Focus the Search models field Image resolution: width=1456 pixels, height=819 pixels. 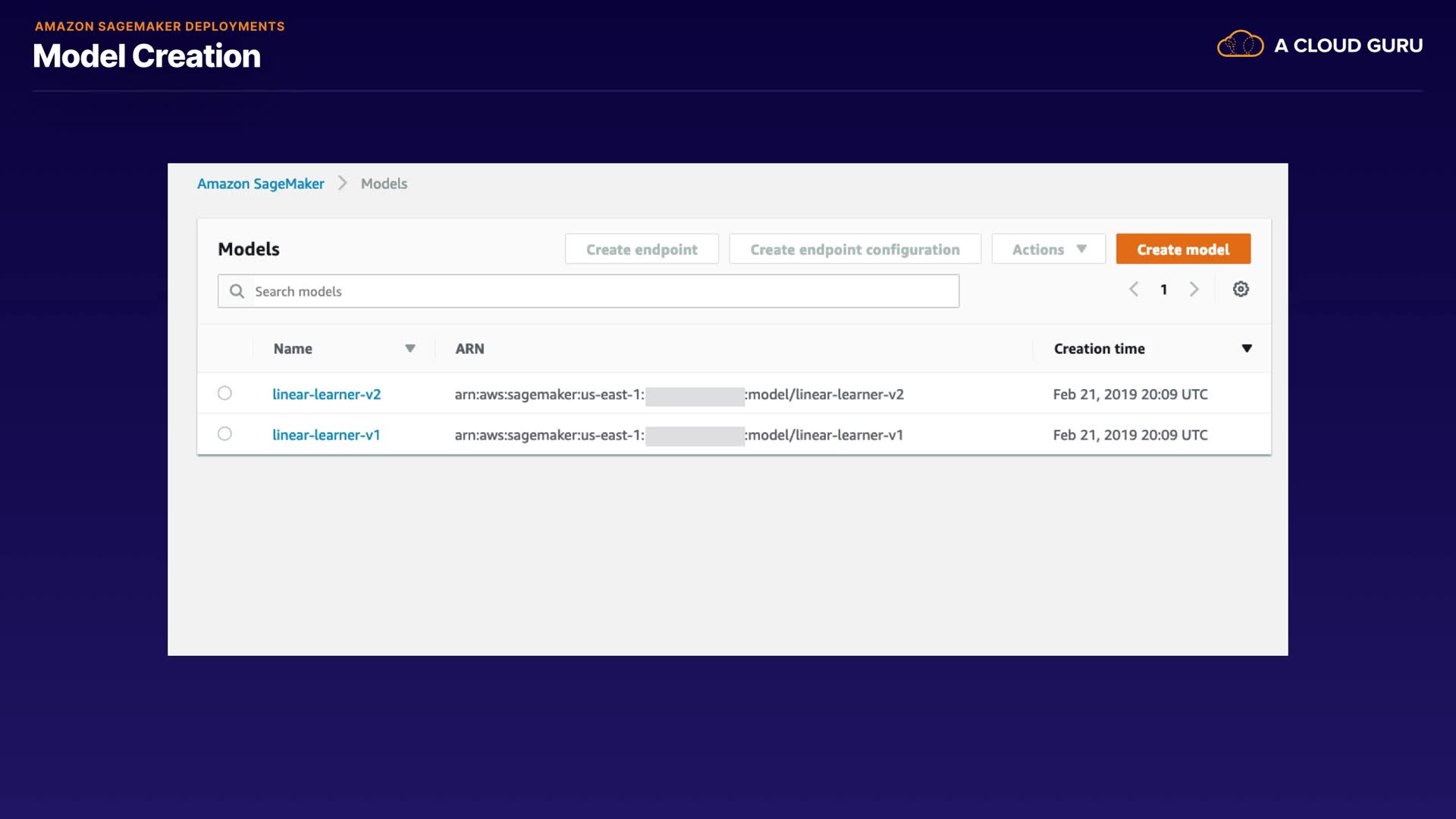click(x=599, y=291)
